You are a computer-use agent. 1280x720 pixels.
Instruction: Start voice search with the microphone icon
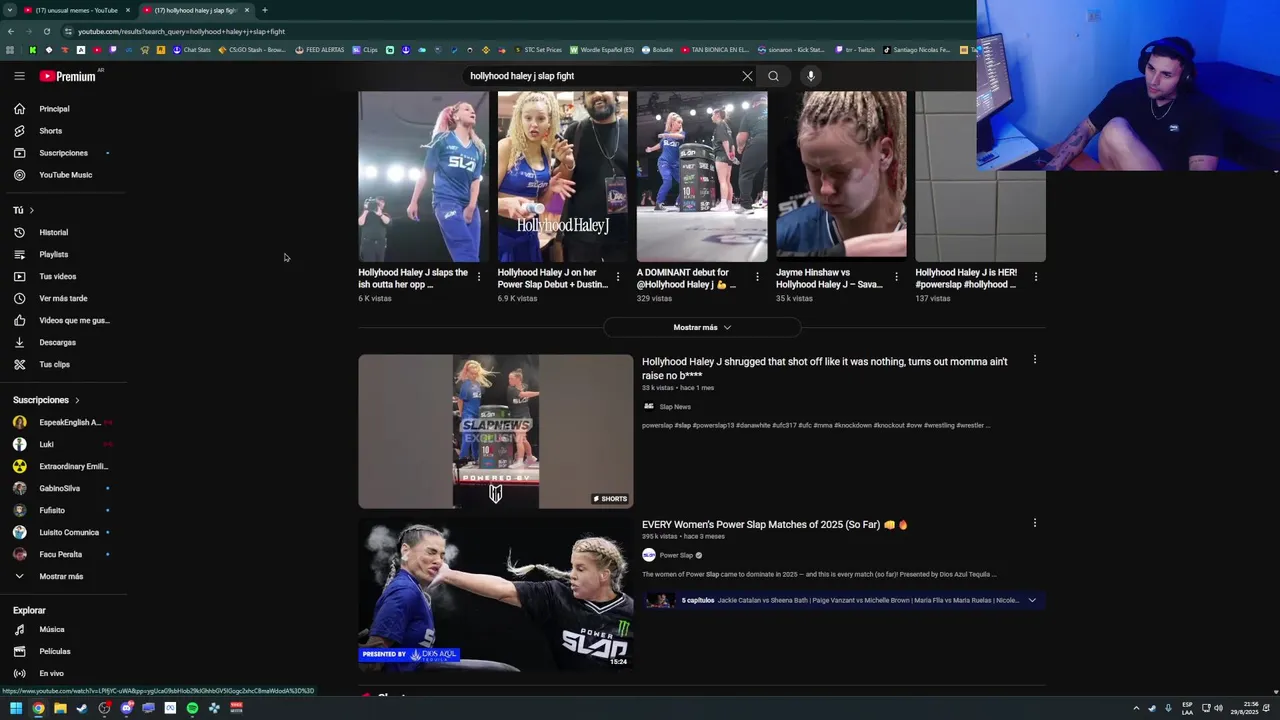[811, 76]
